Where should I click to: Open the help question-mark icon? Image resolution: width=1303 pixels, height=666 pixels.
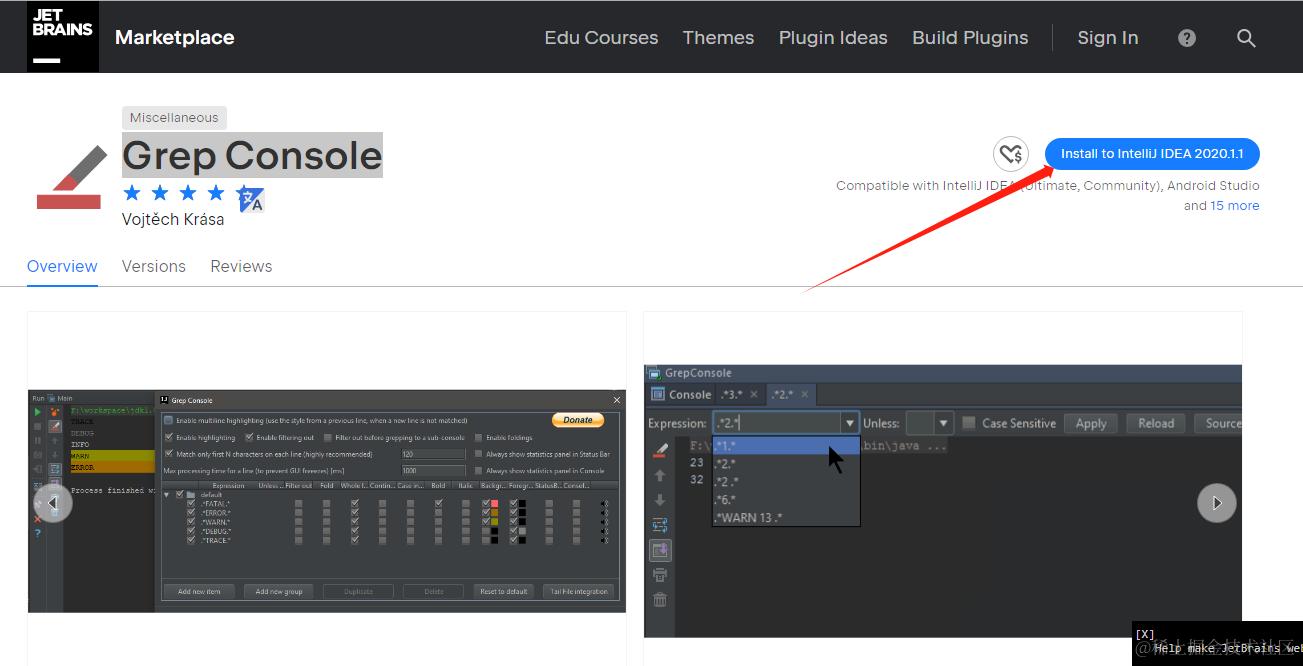1187,38
